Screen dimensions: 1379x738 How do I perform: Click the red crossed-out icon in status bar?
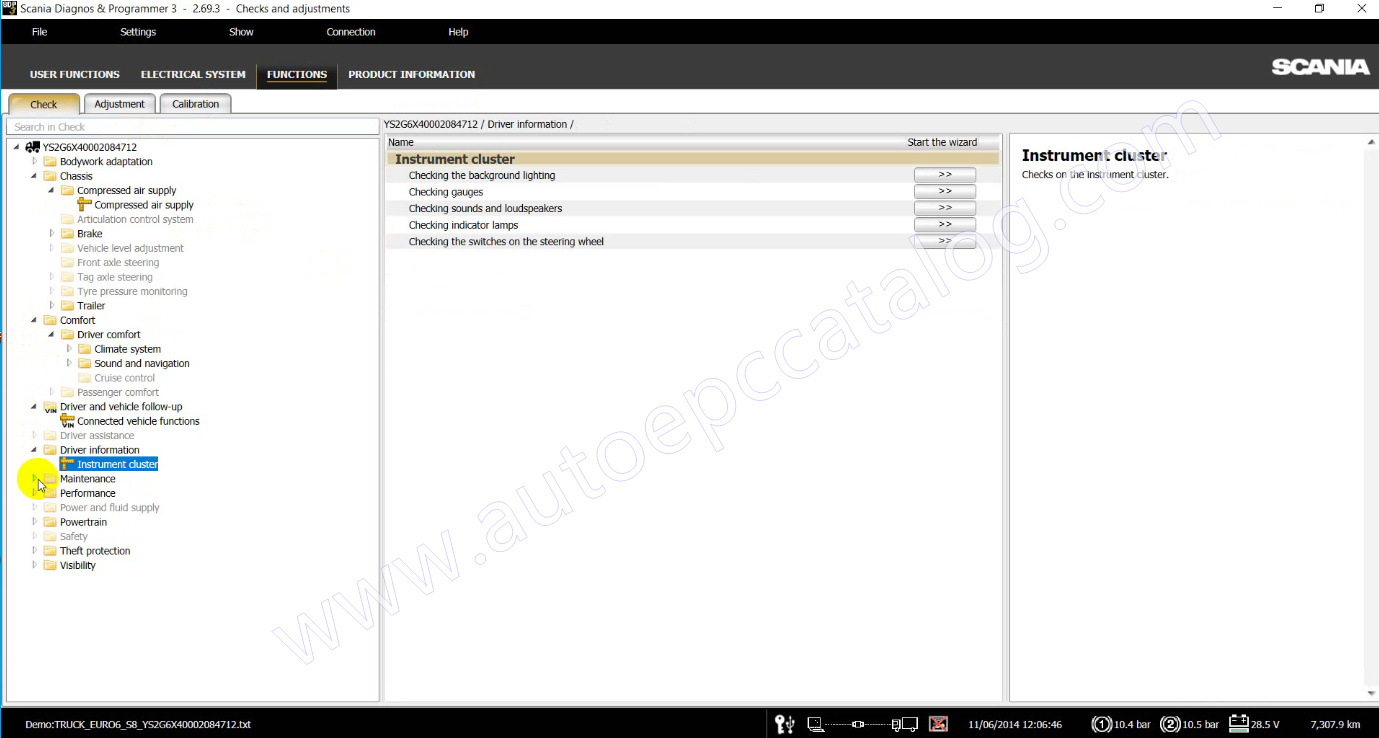pos(938,724)
